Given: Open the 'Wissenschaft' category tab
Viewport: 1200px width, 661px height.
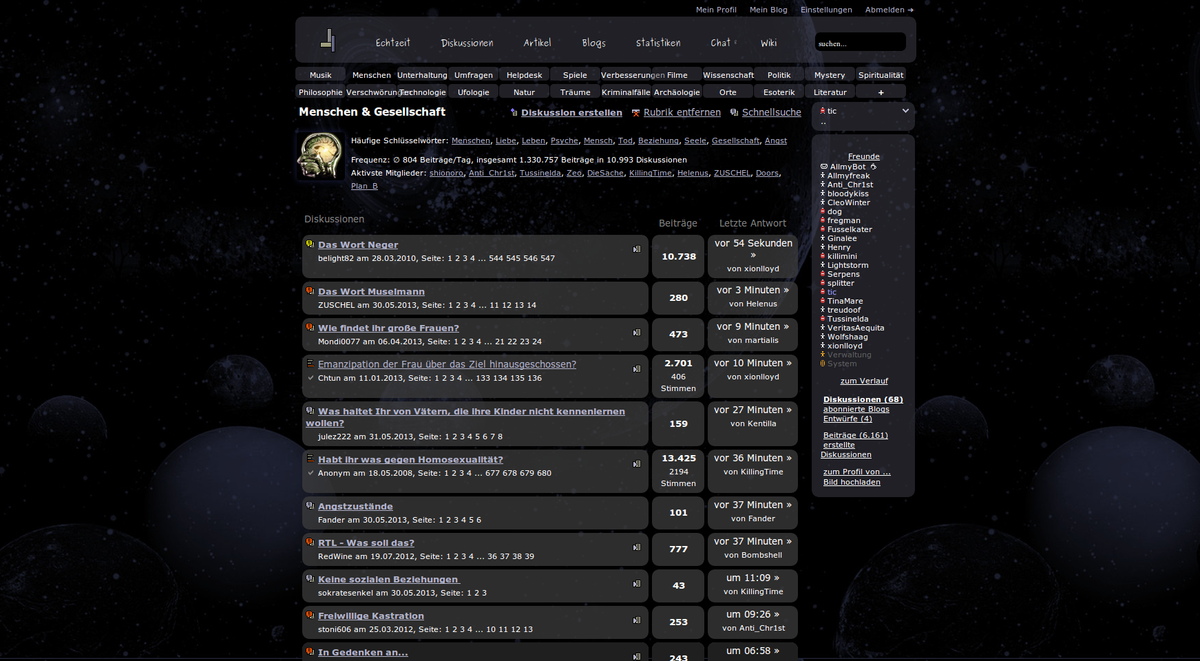Looking at the screenshot, I should coord(728,75).
